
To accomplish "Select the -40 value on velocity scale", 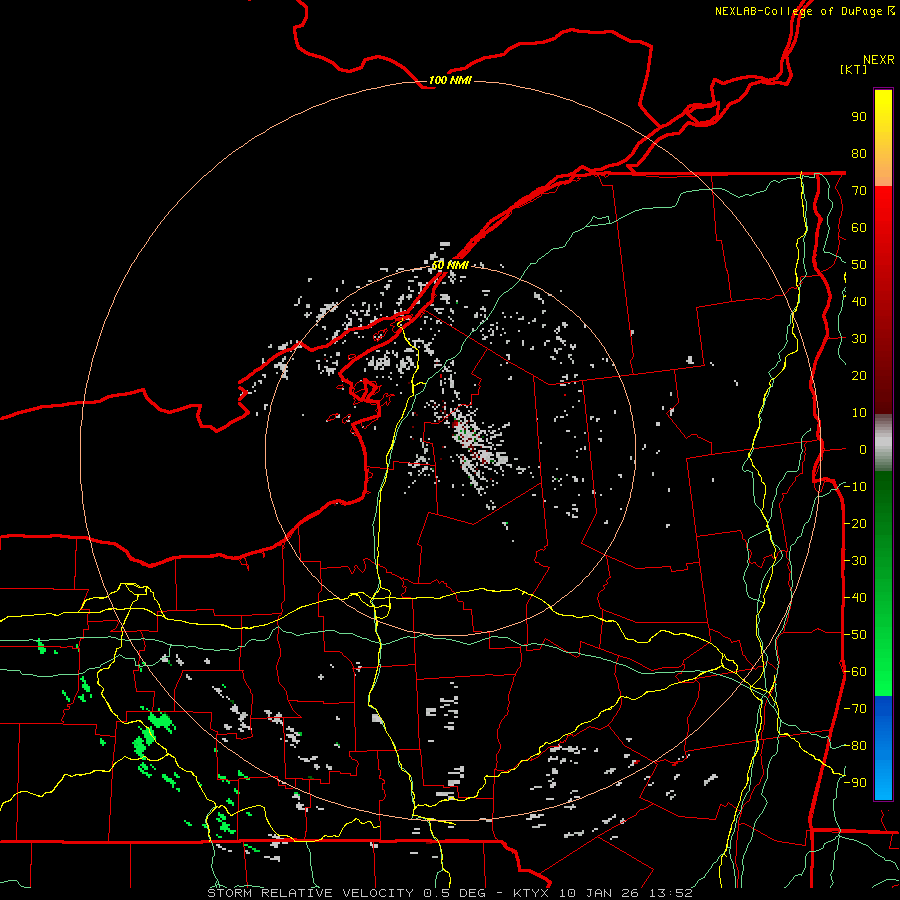I will (x=855, y=598).
